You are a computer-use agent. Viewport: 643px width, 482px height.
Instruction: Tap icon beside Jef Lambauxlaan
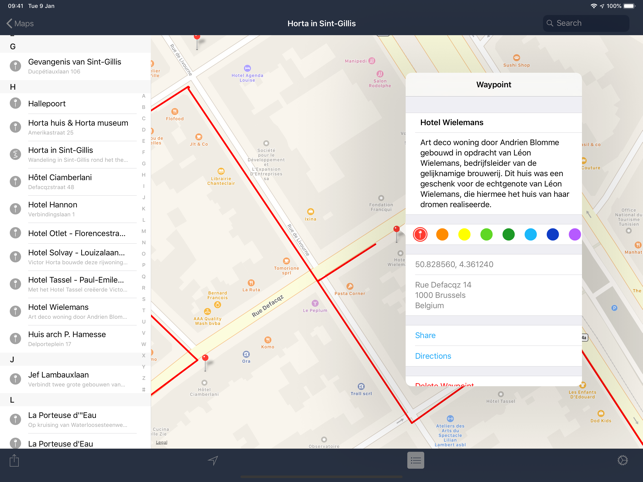click(x=15, y=378)
